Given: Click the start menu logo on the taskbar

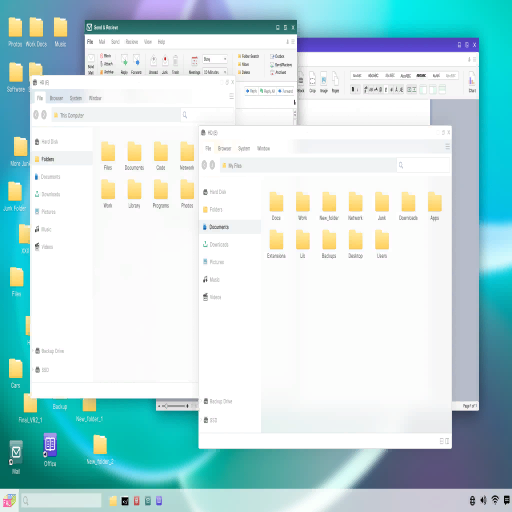Looking at the screenshot, I should click(x=9, y=500).
